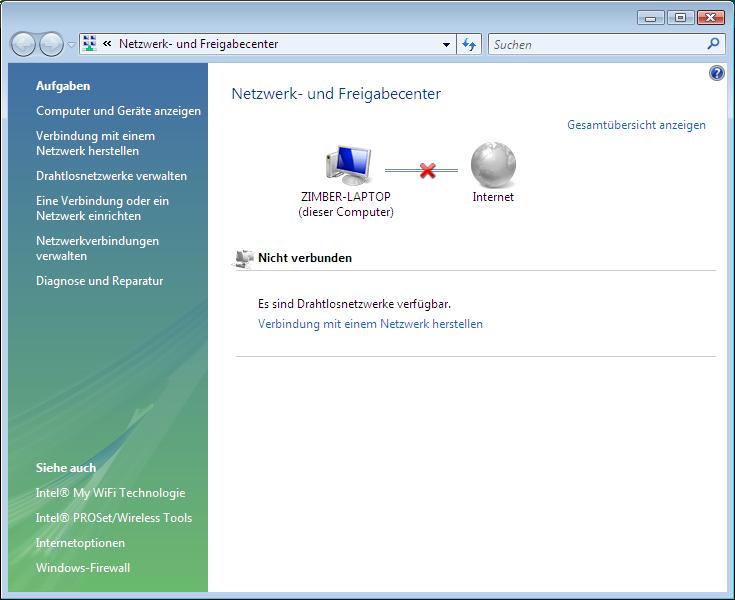Click the Netzwerk- und Freigabecenter page title

(x=336, y=94)
